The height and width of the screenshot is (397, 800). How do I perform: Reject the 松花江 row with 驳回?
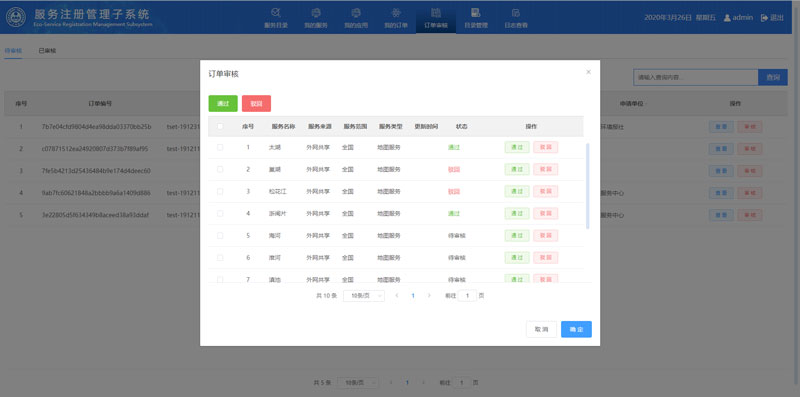(545, 191)
